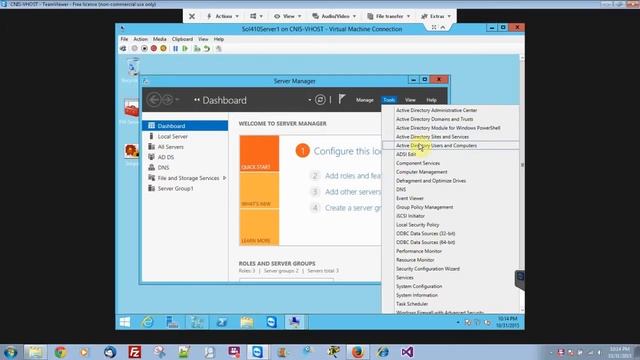The image size is (640, 360).
Task: Click the Pause VM icon
Action: tap(176, 49)
